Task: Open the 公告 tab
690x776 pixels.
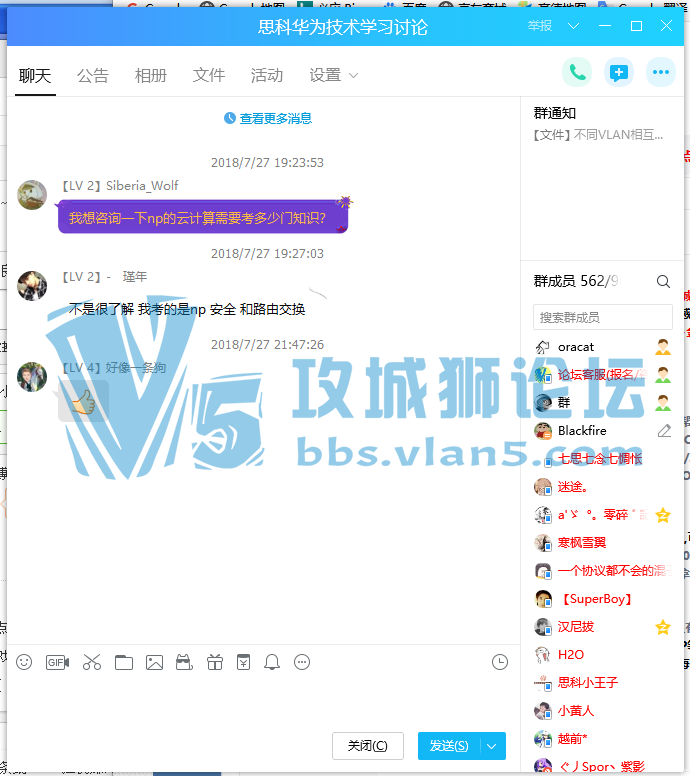Action: click(x=93, y=76)
